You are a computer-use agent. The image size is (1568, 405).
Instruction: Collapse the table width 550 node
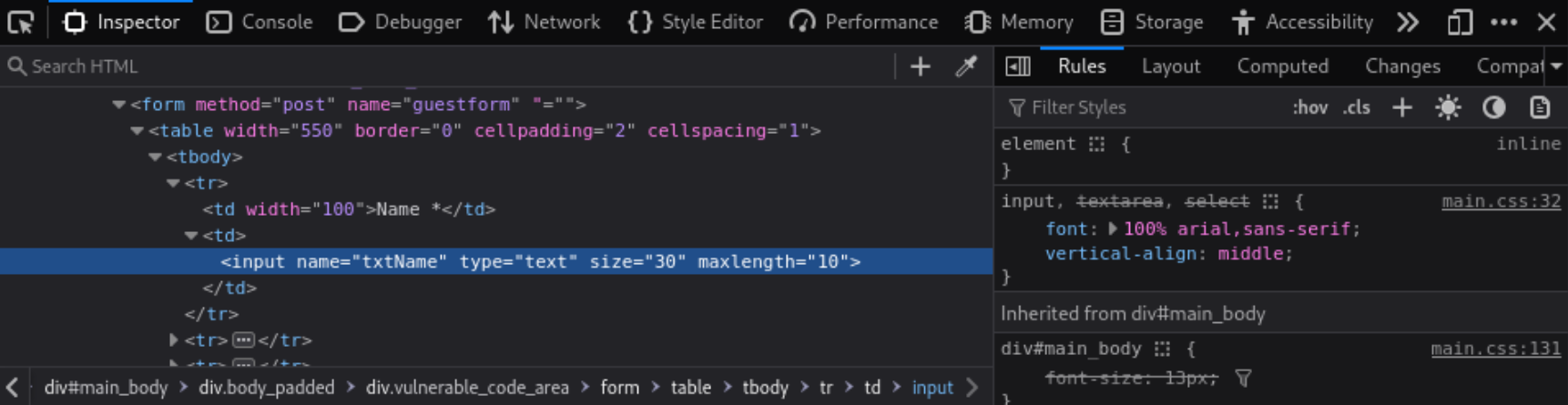[137, 131]
